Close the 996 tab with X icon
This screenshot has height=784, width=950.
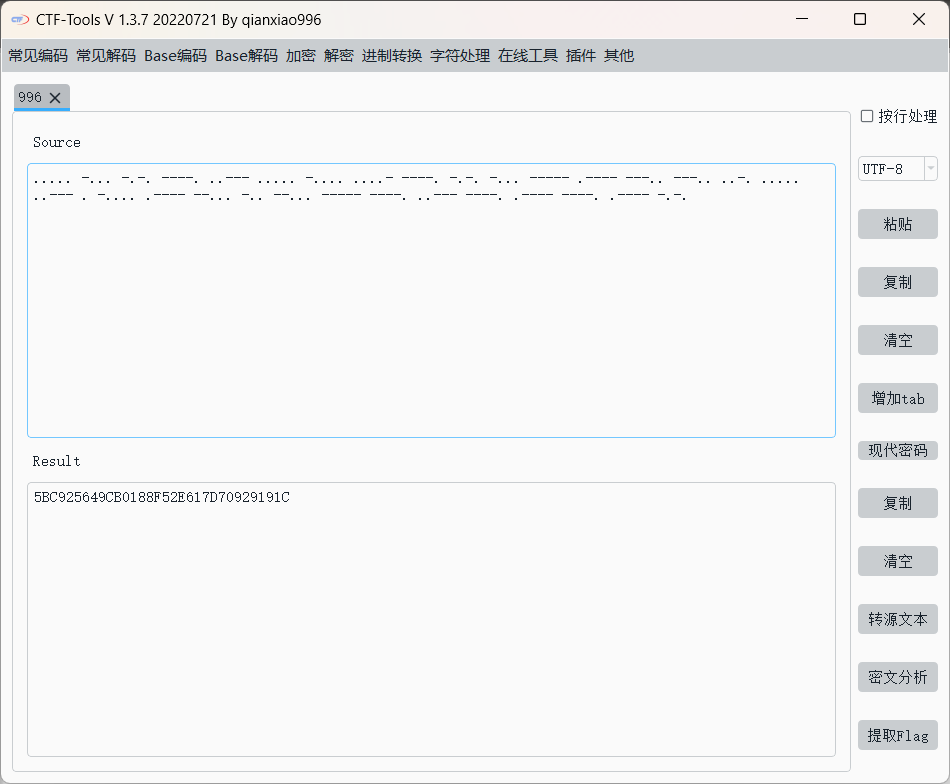click(55, 97)
